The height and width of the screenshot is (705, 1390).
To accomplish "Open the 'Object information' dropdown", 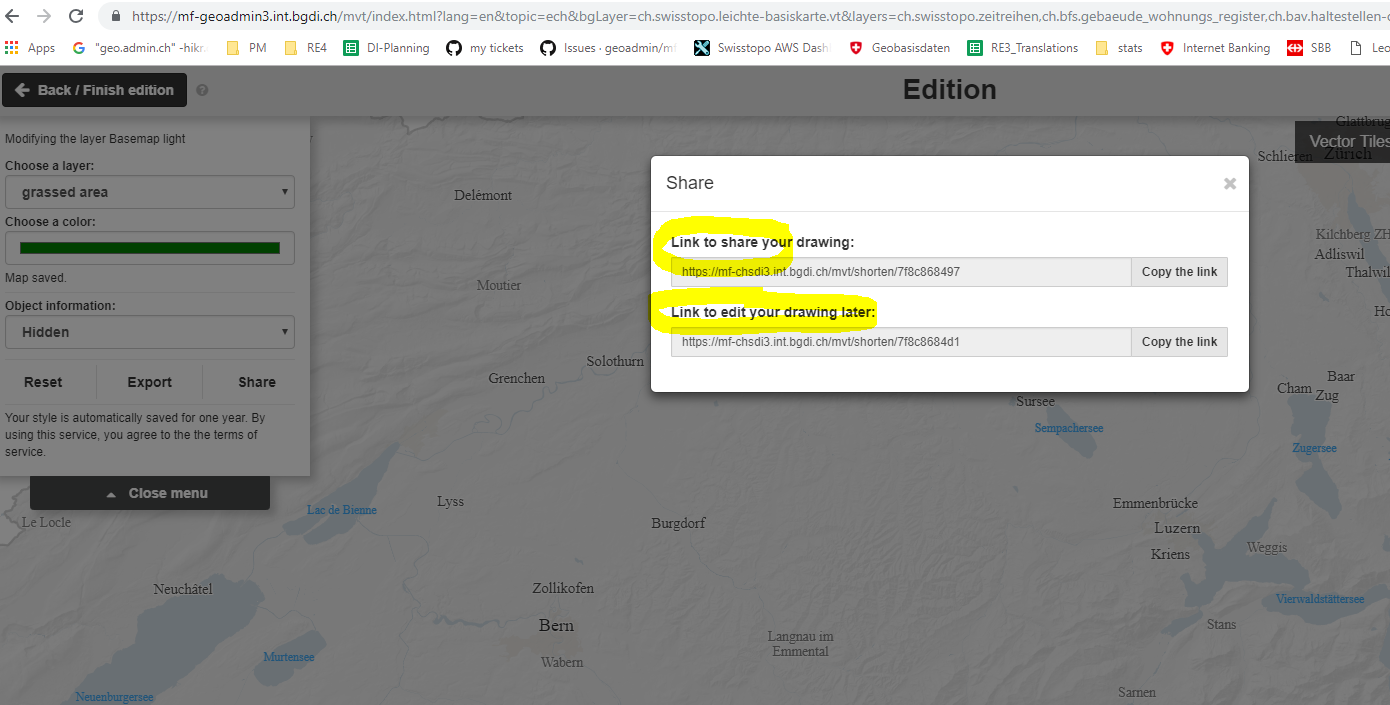I will pos(149,331).
